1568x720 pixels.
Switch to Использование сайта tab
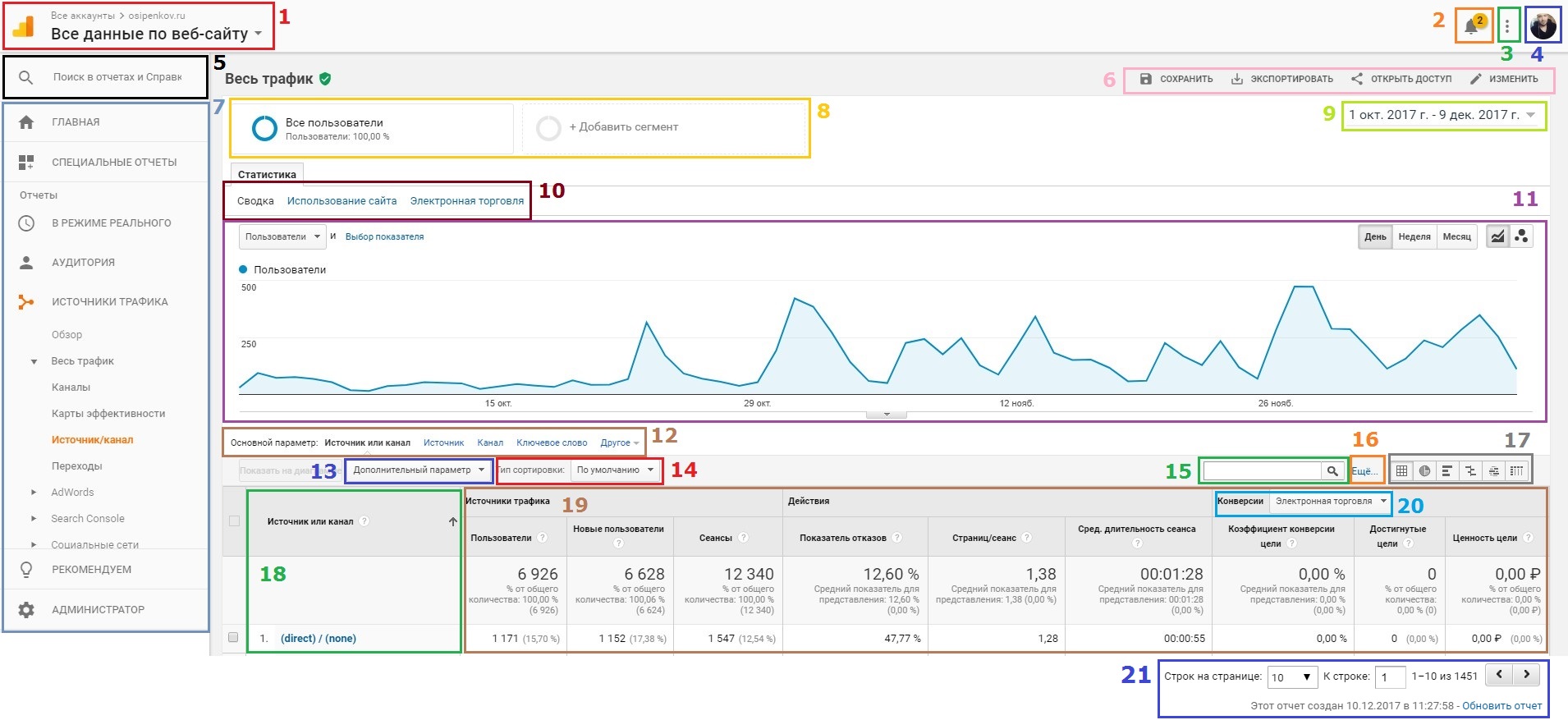342,201
